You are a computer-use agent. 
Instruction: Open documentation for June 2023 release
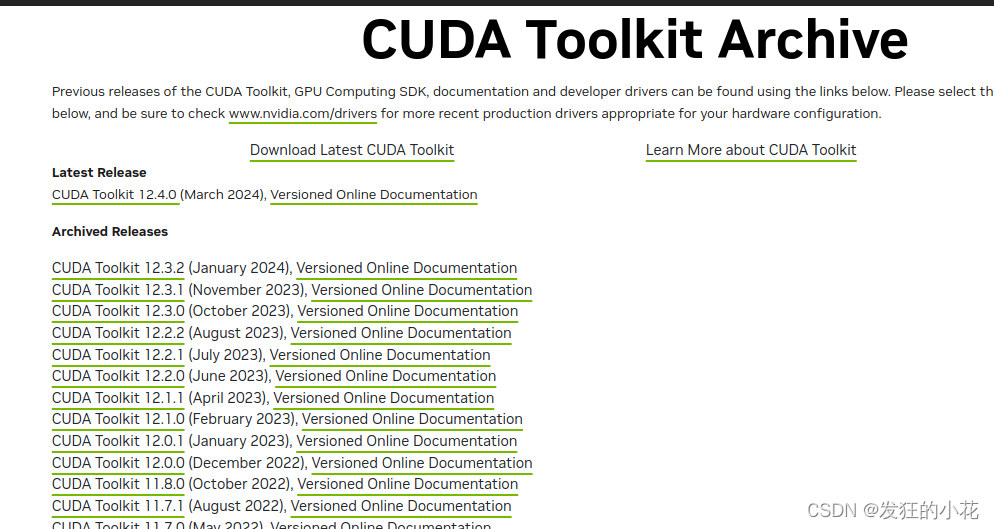click(385, 376)
